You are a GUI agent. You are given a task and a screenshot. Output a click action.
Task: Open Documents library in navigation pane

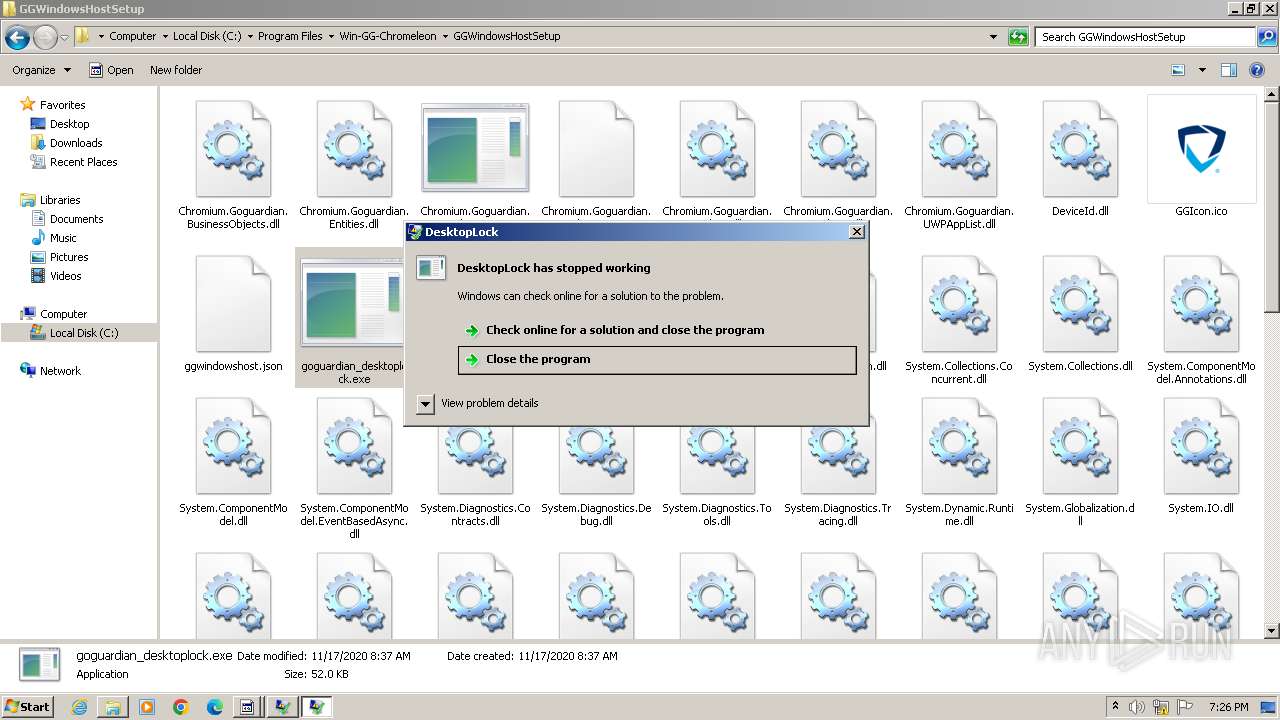pos(76,219)
